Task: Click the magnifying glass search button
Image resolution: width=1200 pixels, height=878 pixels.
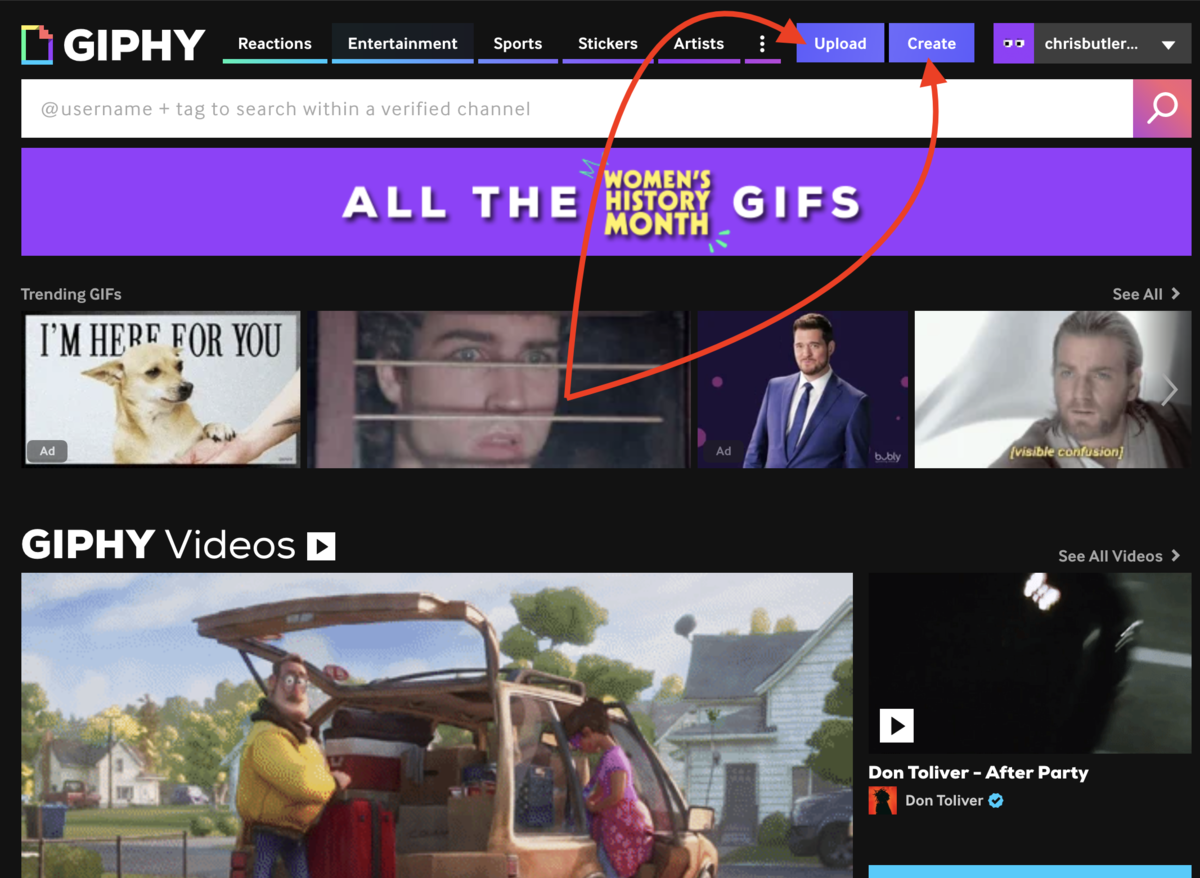Action: 1161,108
